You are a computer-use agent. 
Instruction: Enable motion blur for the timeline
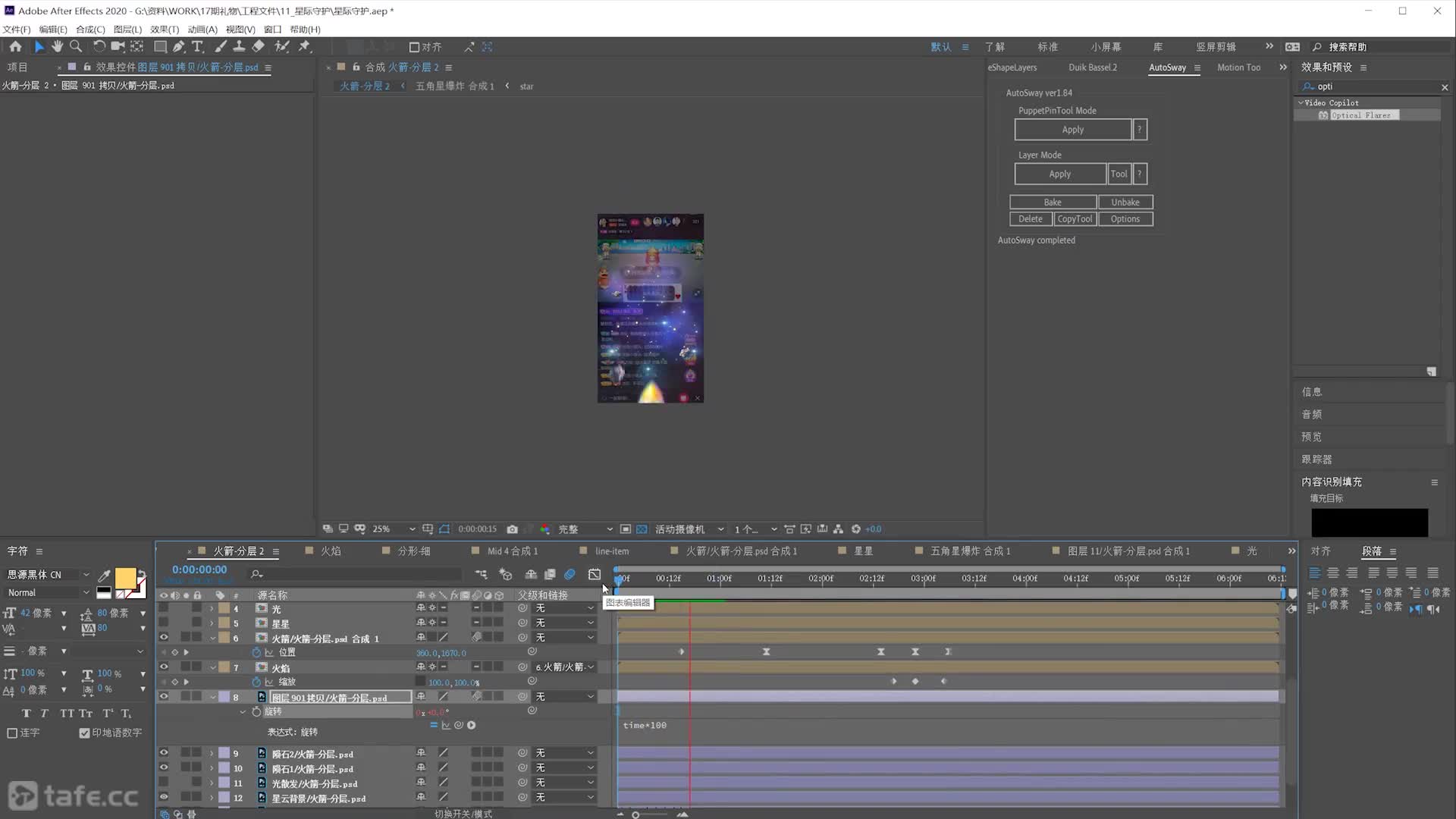point(570,574)
